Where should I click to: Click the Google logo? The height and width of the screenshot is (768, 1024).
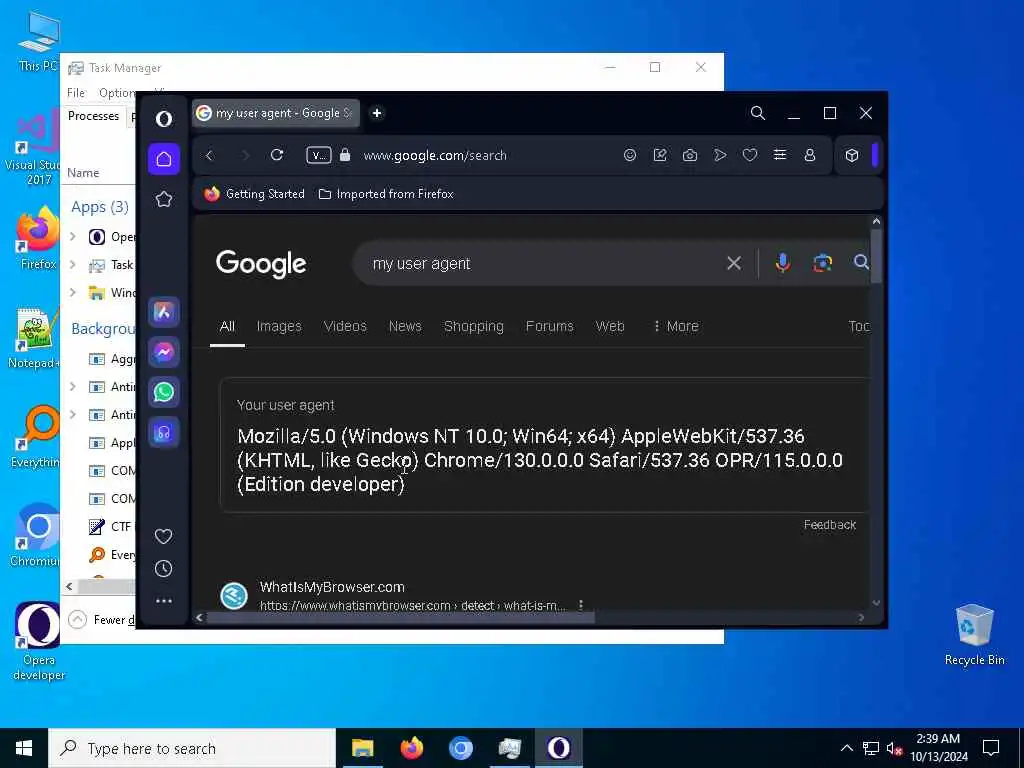click(261, 263)
